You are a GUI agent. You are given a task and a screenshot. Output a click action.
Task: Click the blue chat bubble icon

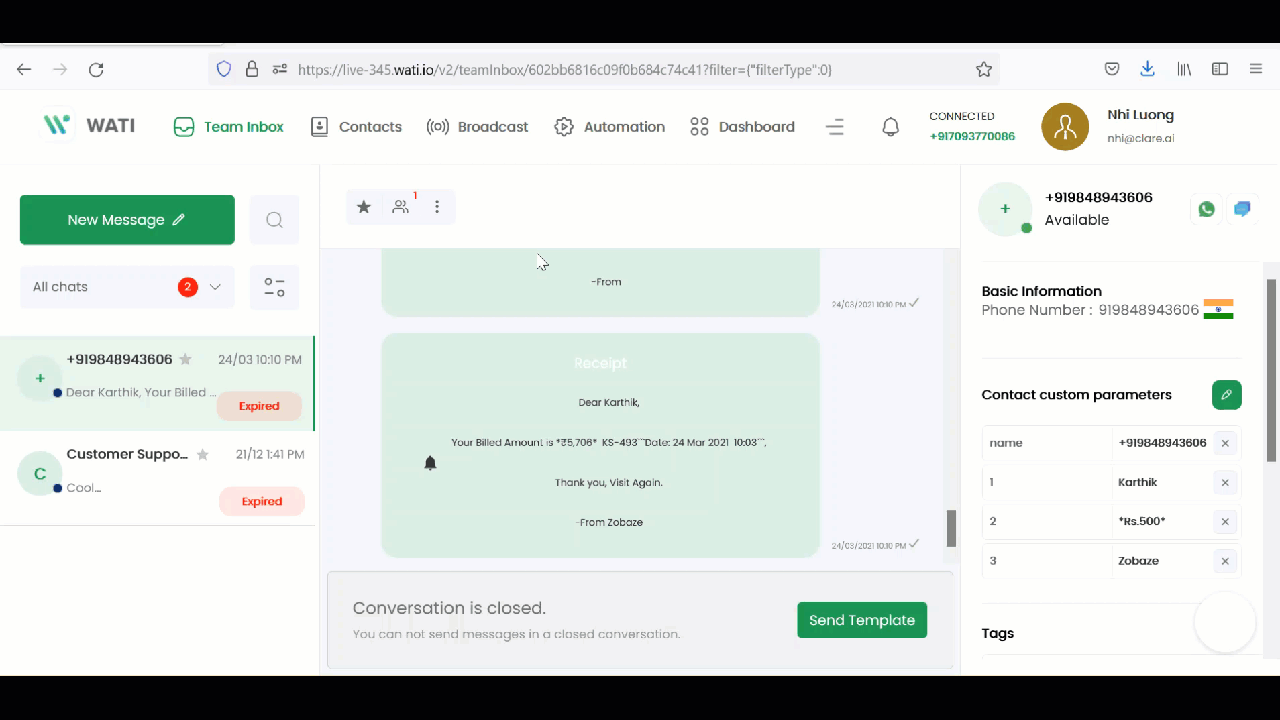pyautogui.click(x=1242, y=209)
